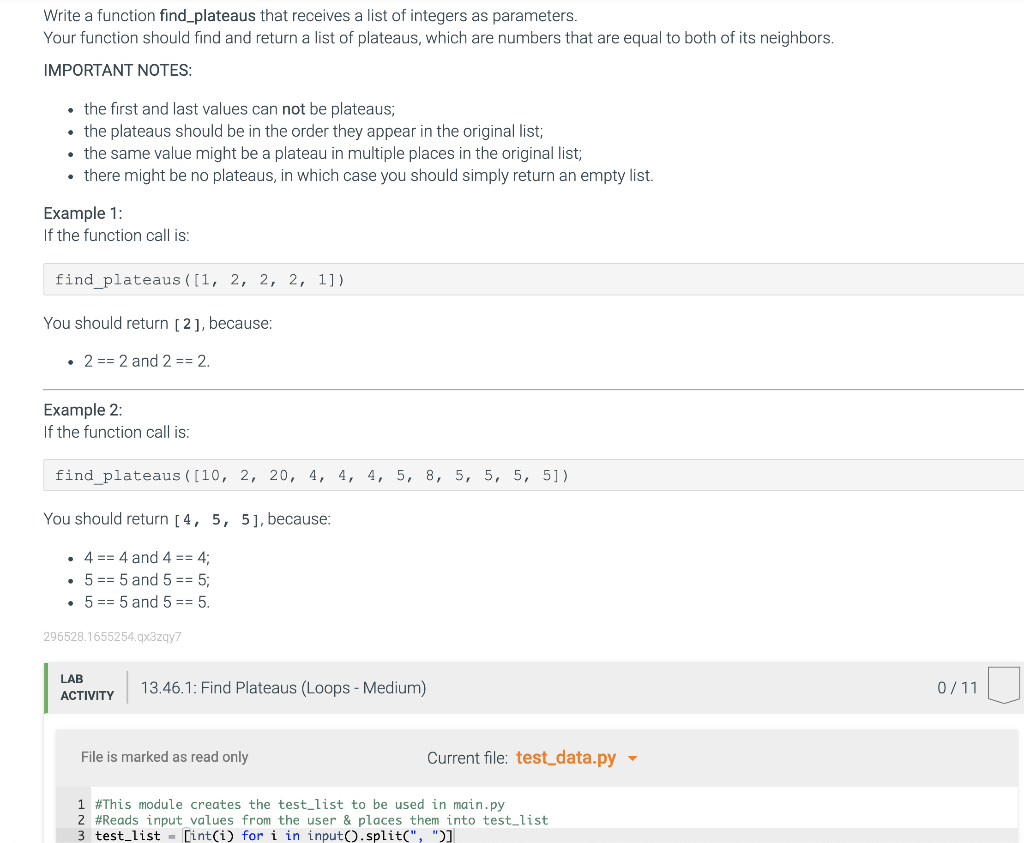This screenshot has height=843, width=1024.
Task: Select the Example 1 heading
Action: tap(82, 213)
